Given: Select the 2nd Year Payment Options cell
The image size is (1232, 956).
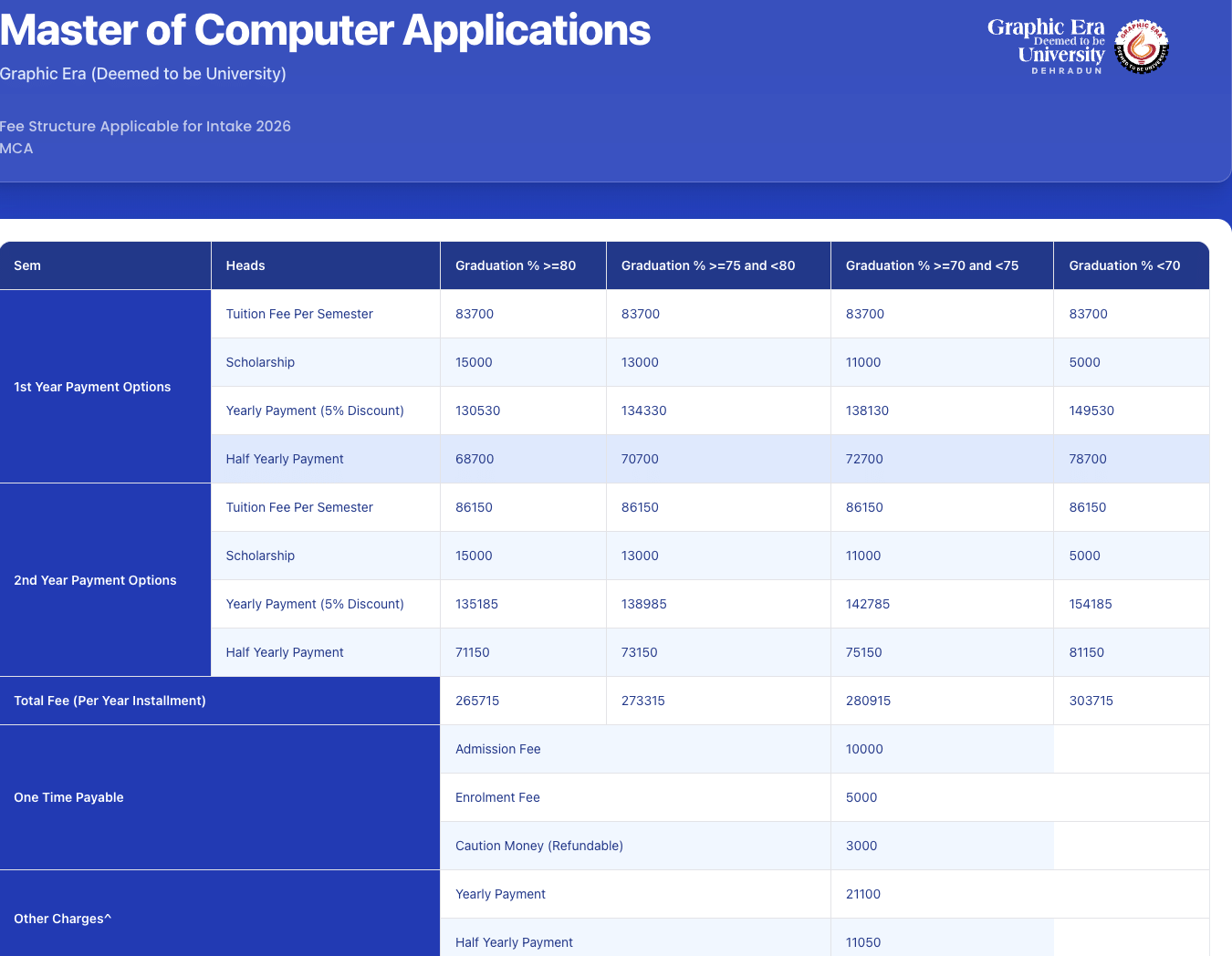Looking at the screenshot, I should click(95, 580).
